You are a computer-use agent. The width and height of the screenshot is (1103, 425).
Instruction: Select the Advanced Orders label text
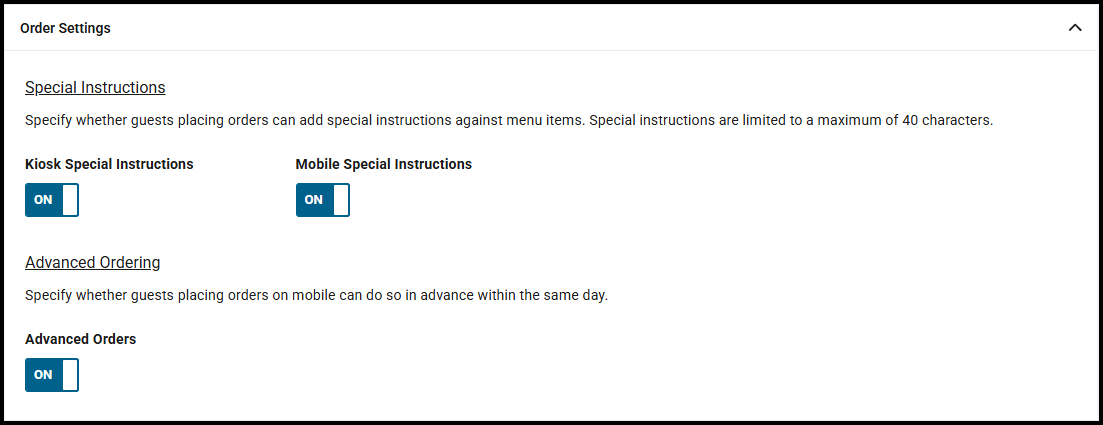[x=80, y=339]
